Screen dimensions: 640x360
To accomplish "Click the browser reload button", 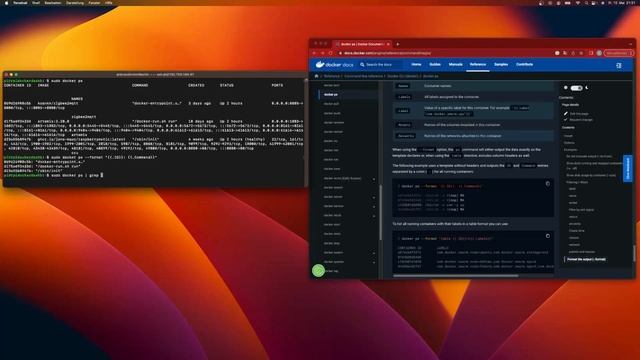I will point(330,53).
